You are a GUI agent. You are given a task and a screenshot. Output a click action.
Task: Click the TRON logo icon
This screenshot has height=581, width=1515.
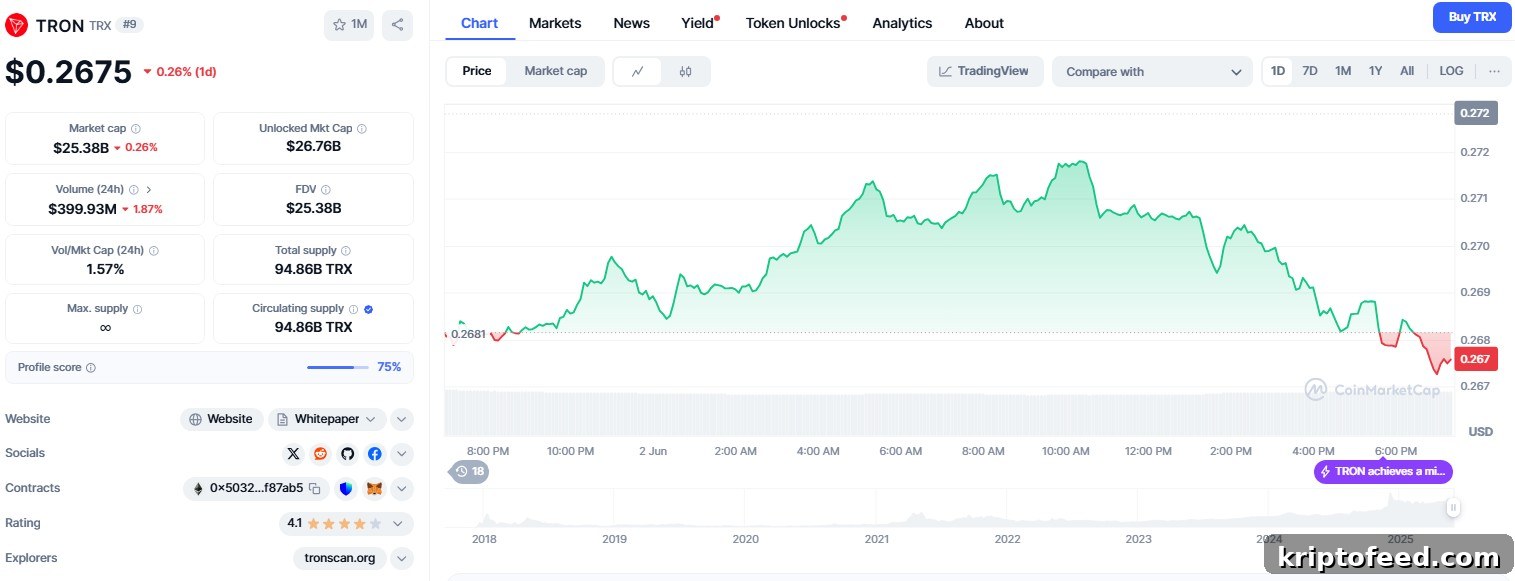(17, 25)
